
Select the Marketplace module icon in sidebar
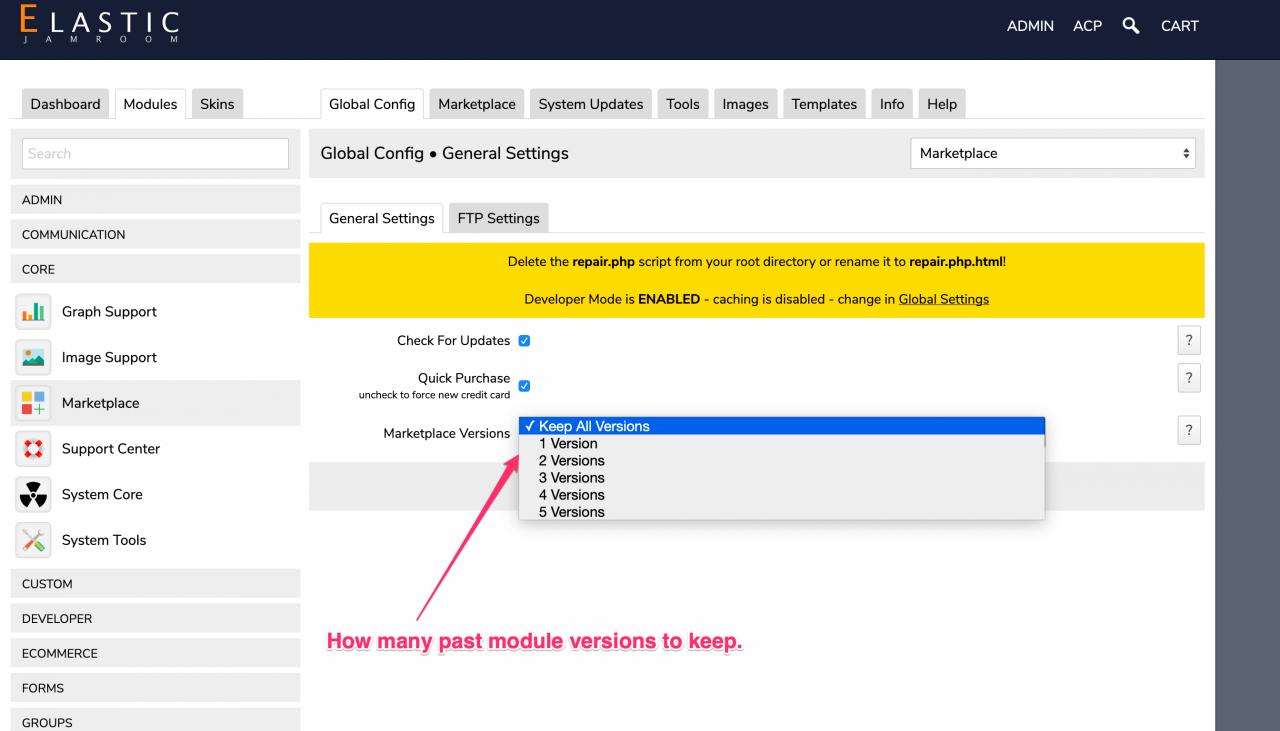click(x=33, y=403)
